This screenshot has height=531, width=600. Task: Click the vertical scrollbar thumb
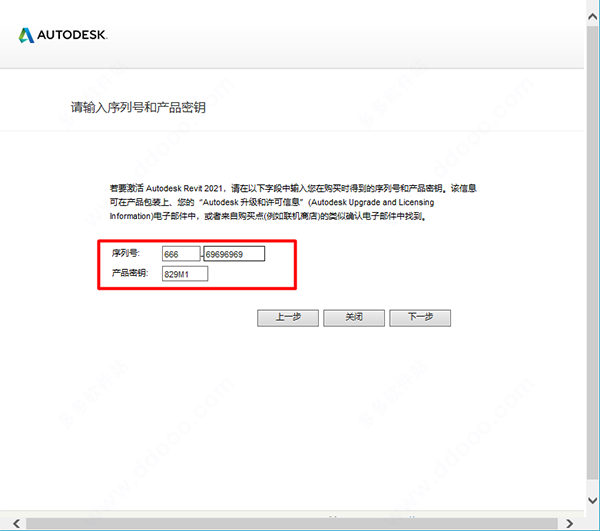point(593,252)
